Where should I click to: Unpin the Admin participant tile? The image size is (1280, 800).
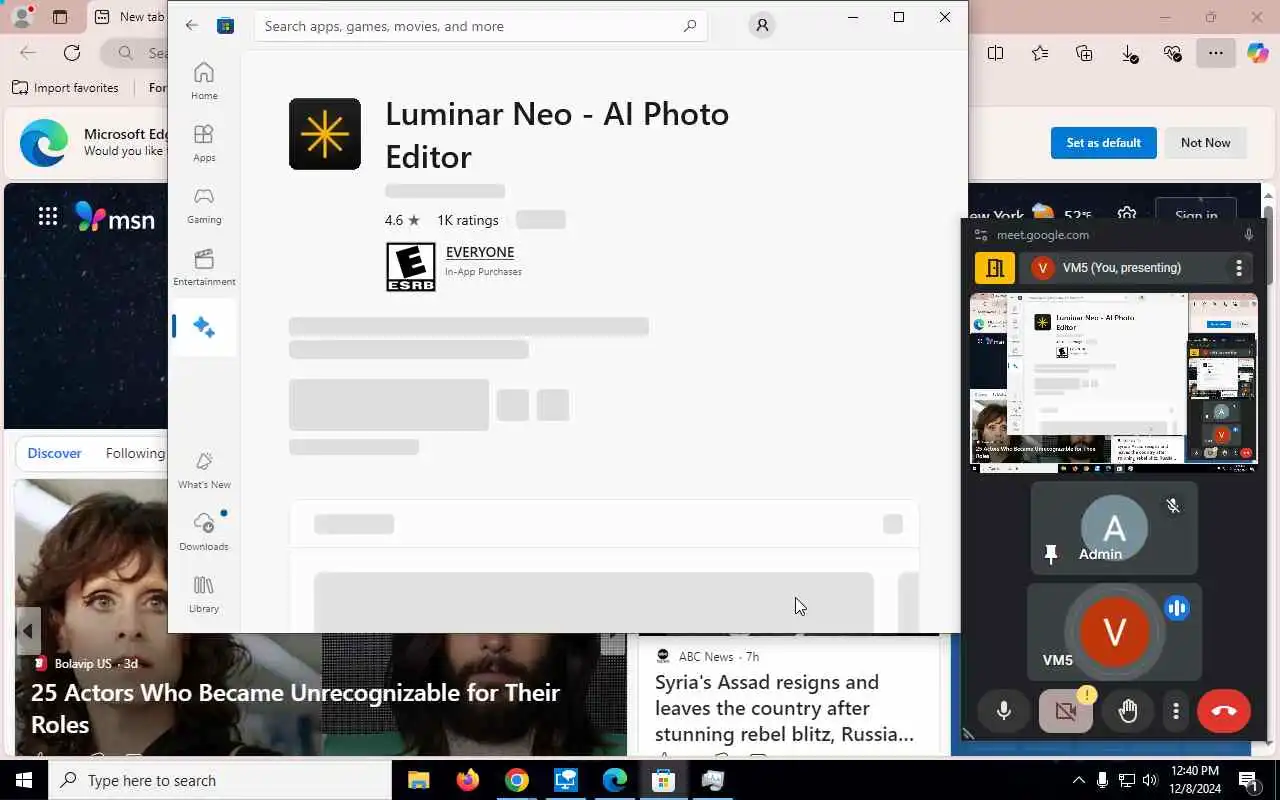1051,554
